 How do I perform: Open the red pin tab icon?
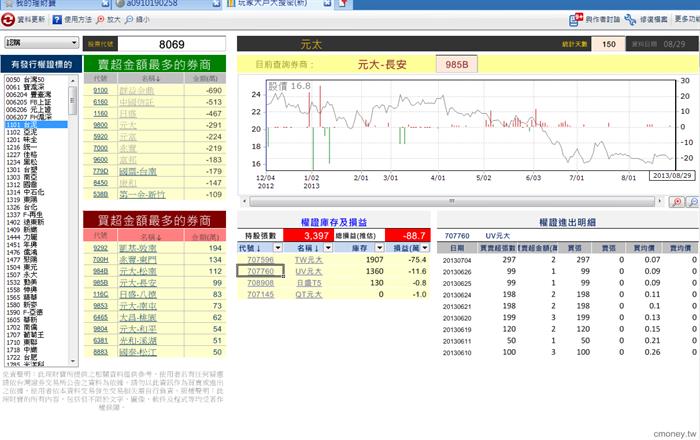click(x=343, y=4)
